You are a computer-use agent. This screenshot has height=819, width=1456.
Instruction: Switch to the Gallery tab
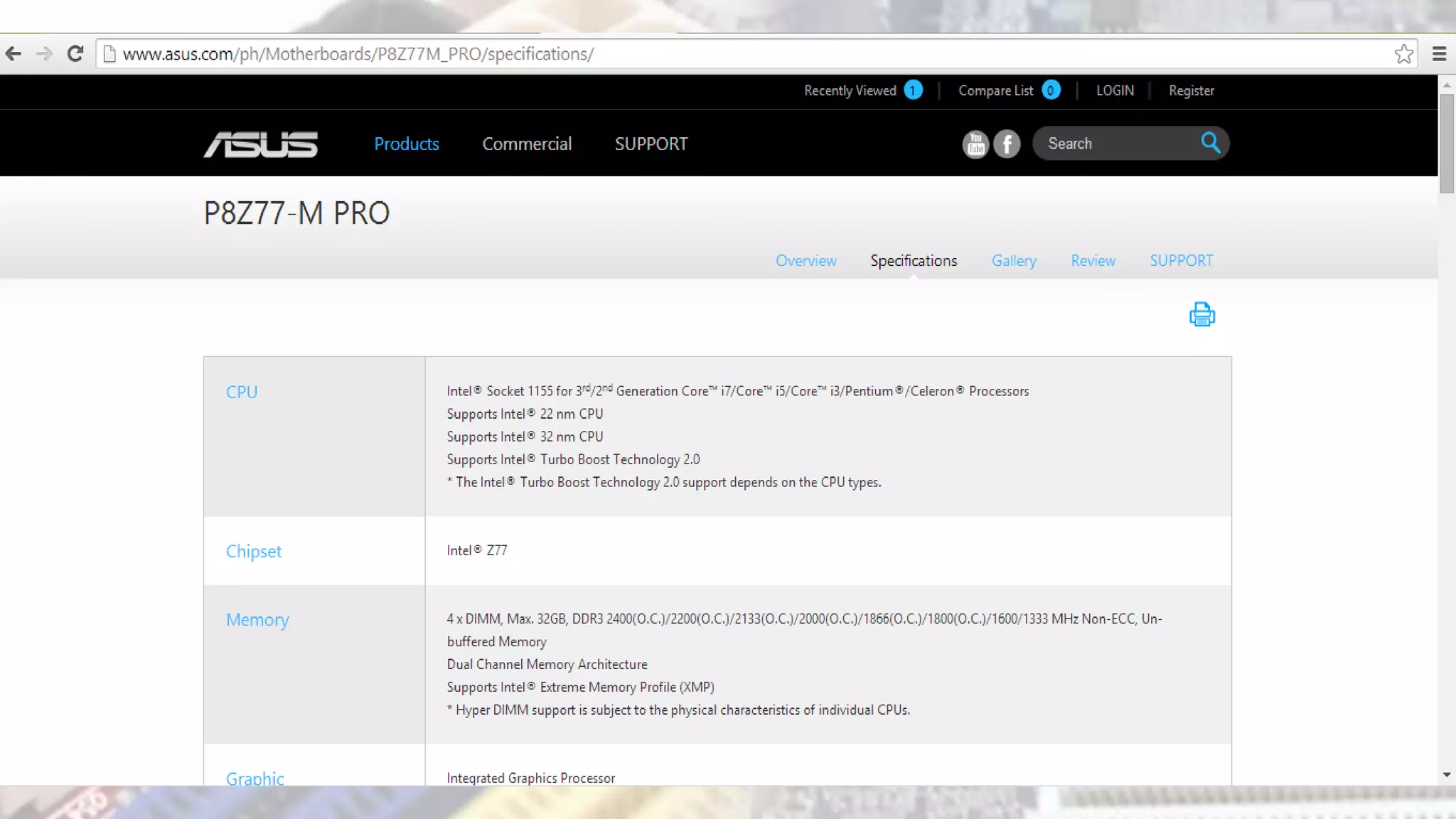coord(1014,261)
